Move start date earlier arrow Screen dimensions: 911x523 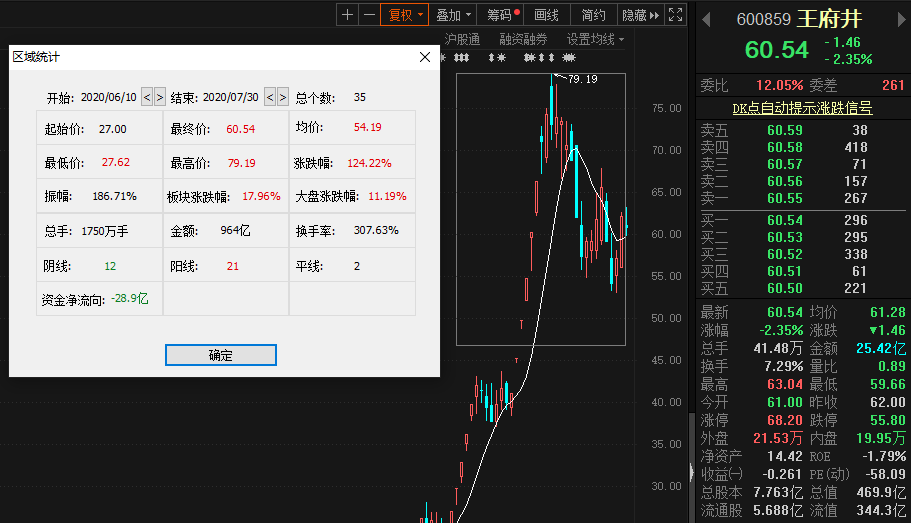(x=147, y=97)
